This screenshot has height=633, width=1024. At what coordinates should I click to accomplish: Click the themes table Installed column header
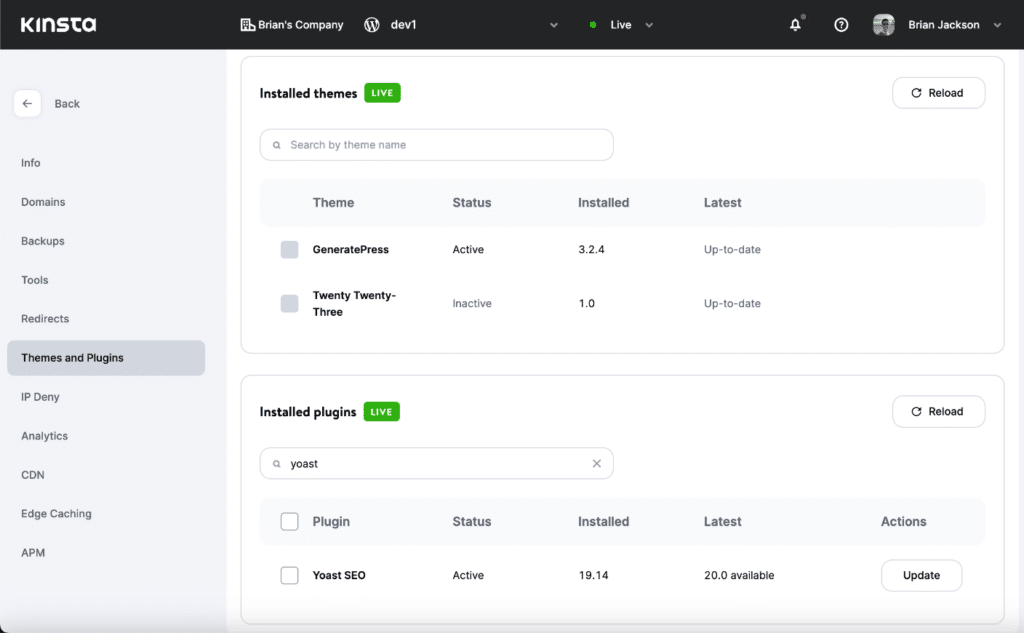[603, 203]
